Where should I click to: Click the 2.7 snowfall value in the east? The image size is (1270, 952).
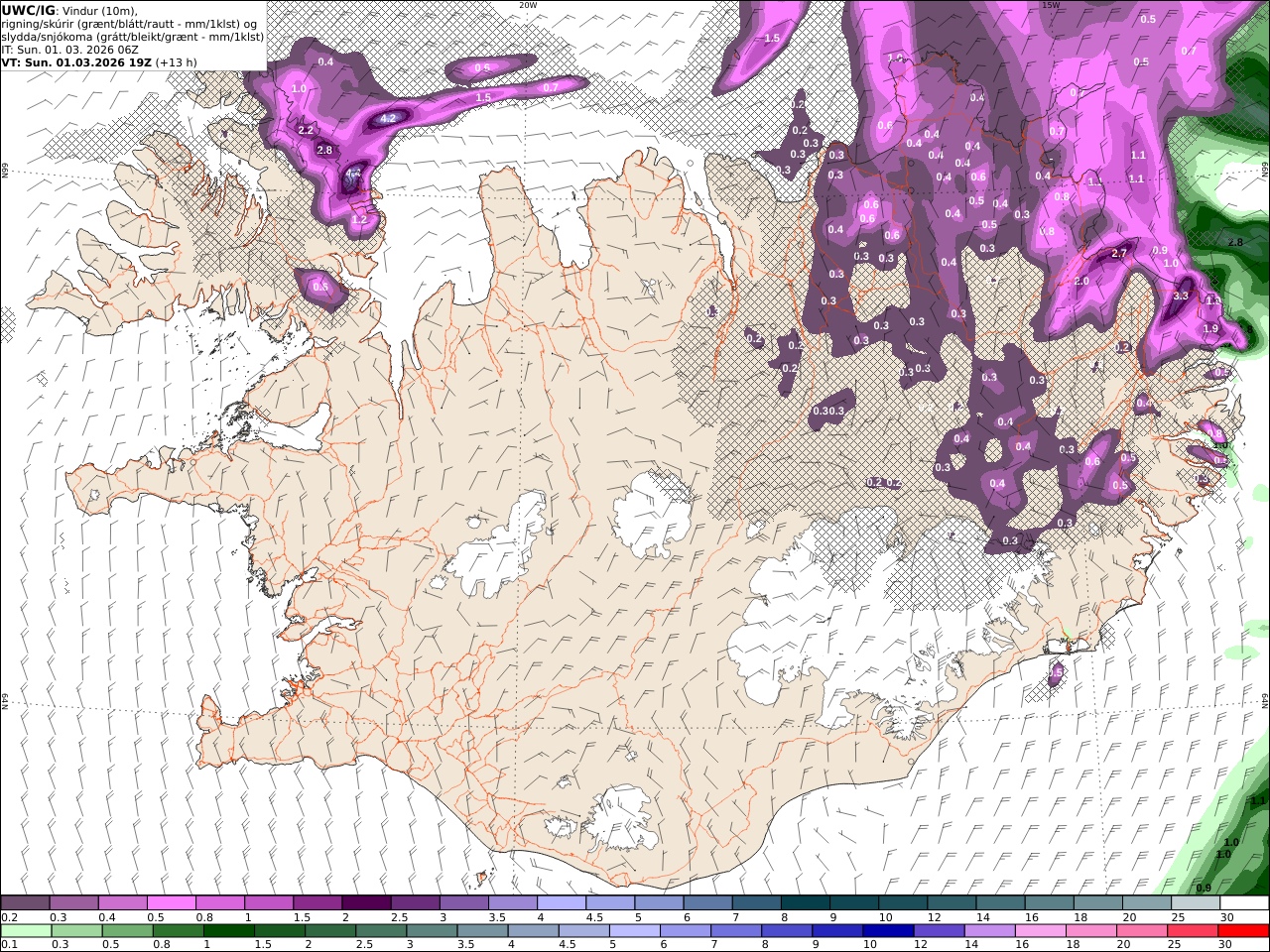pyautogui.click(x=1119, y=253)
